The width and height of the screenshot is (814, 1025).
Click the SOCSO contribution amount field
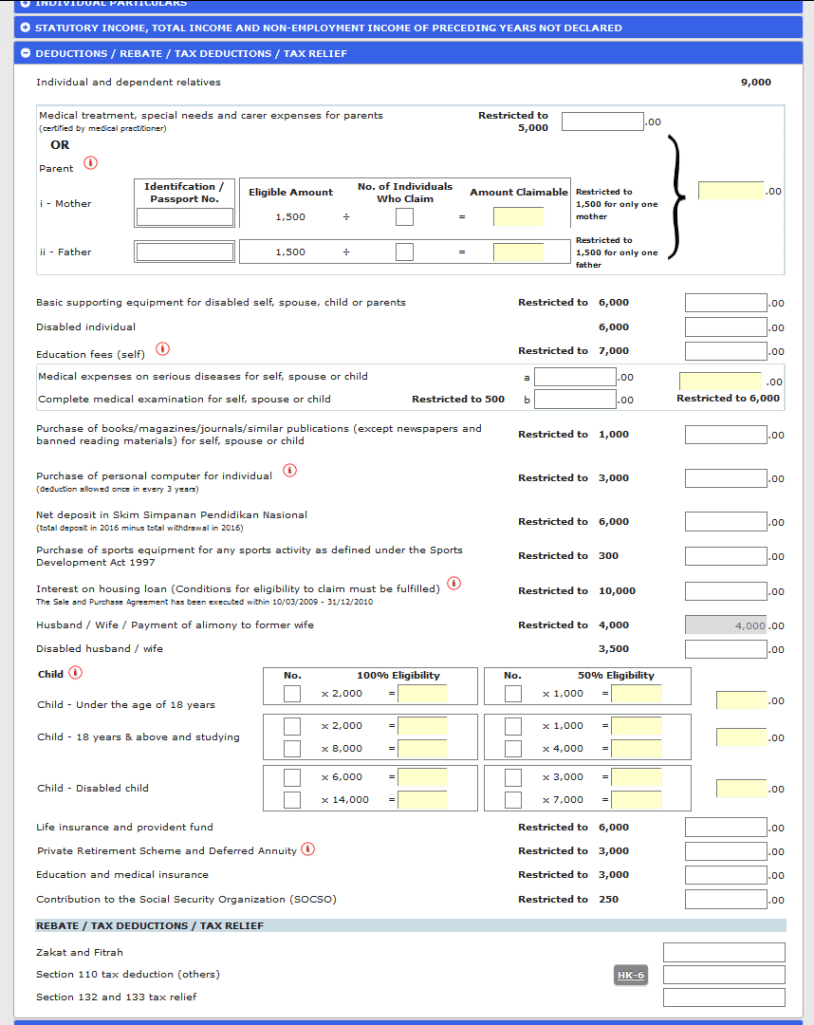click(725, 899)
